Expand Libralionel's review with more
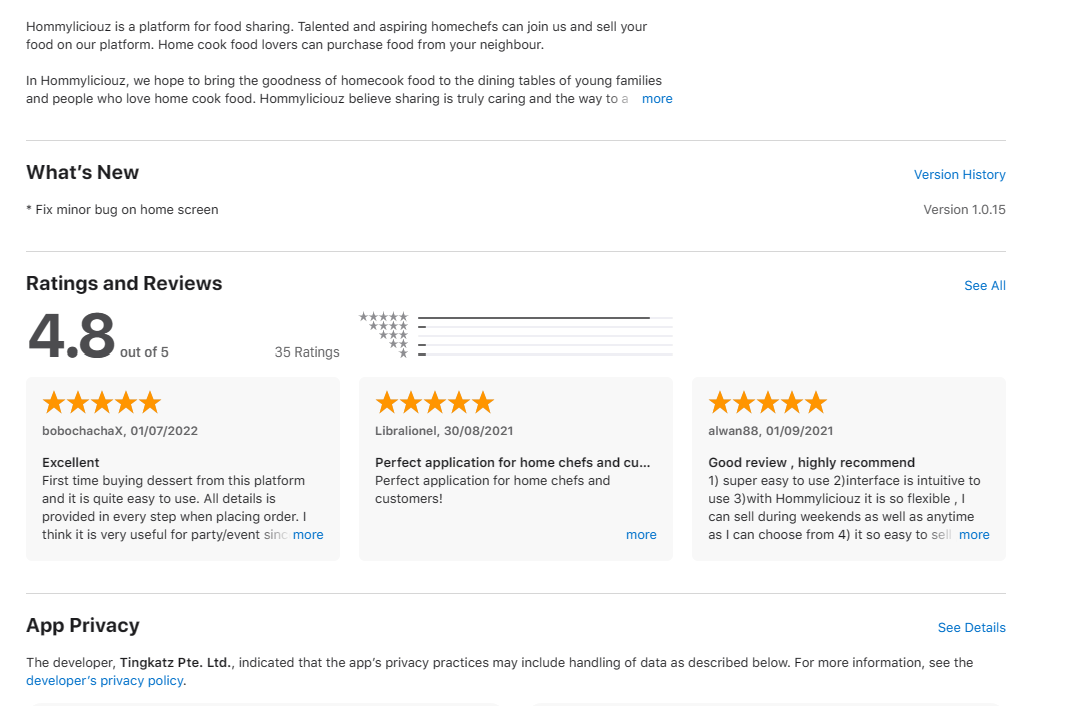Screen dimensions: 1078x706 [641, 535]
